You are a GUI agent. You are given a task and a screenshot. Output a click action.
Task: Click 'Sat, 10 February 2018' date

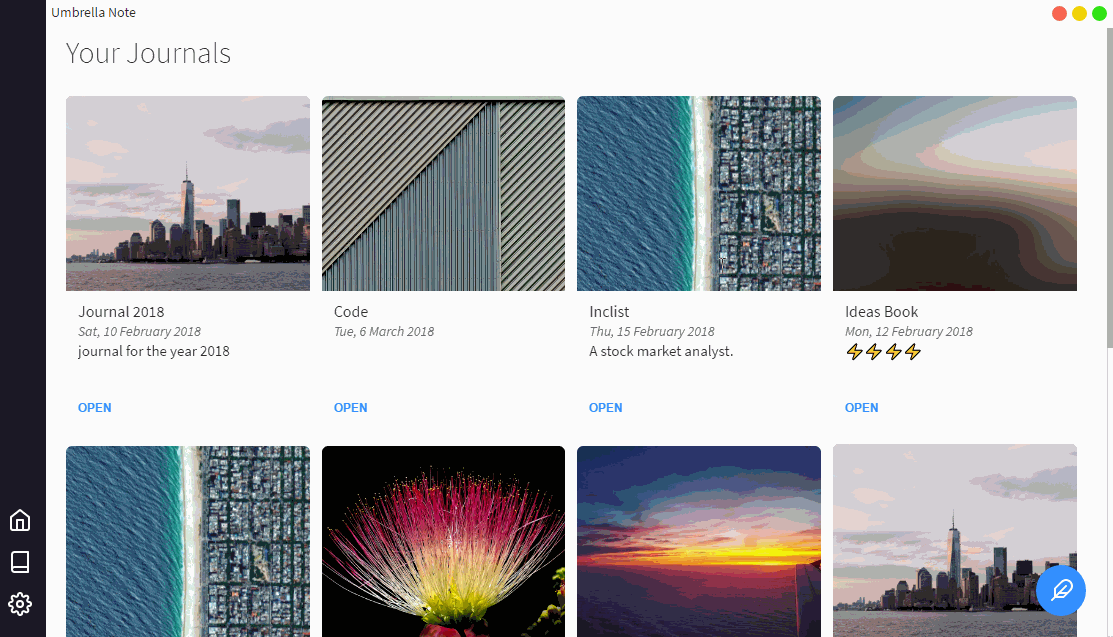click(139, 332)
